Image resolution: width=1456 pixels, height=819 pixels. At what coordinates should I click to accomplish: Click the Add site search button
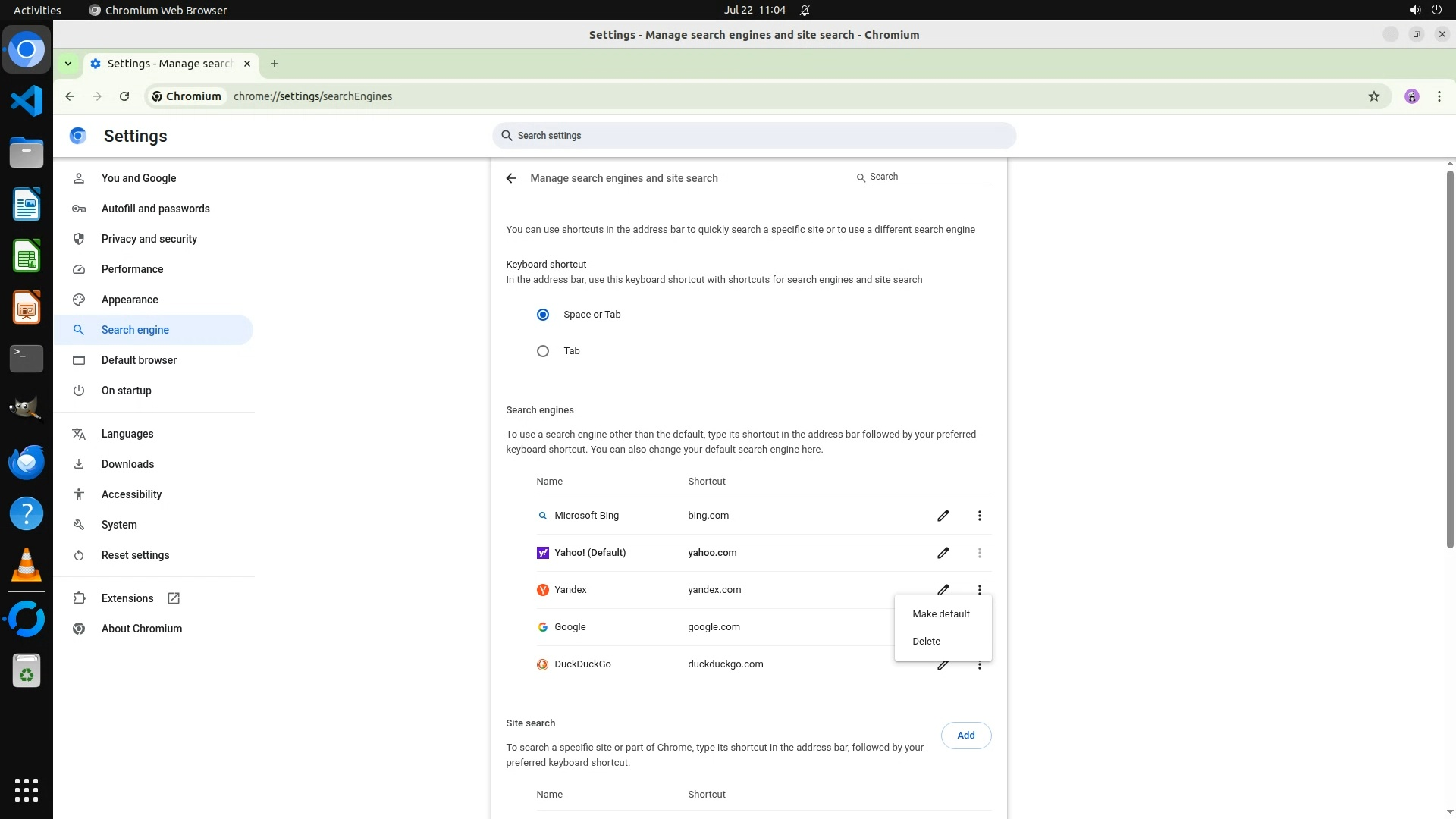coord(965,736)
